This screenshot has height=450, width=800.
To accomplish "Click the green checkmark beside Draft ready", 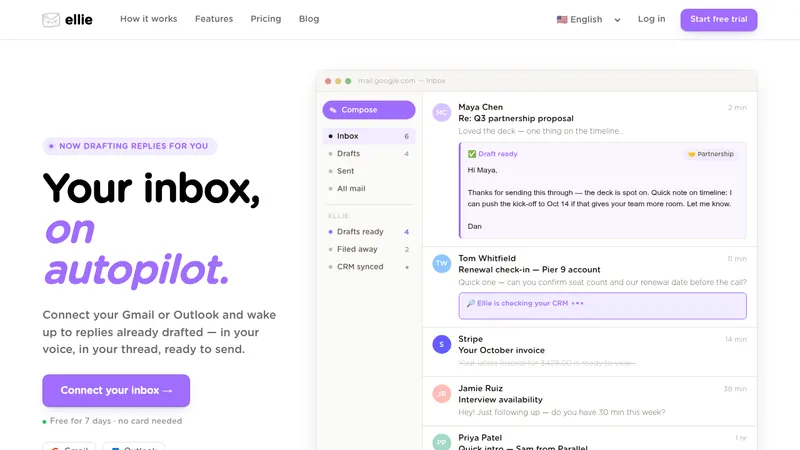I will (471, 154).
